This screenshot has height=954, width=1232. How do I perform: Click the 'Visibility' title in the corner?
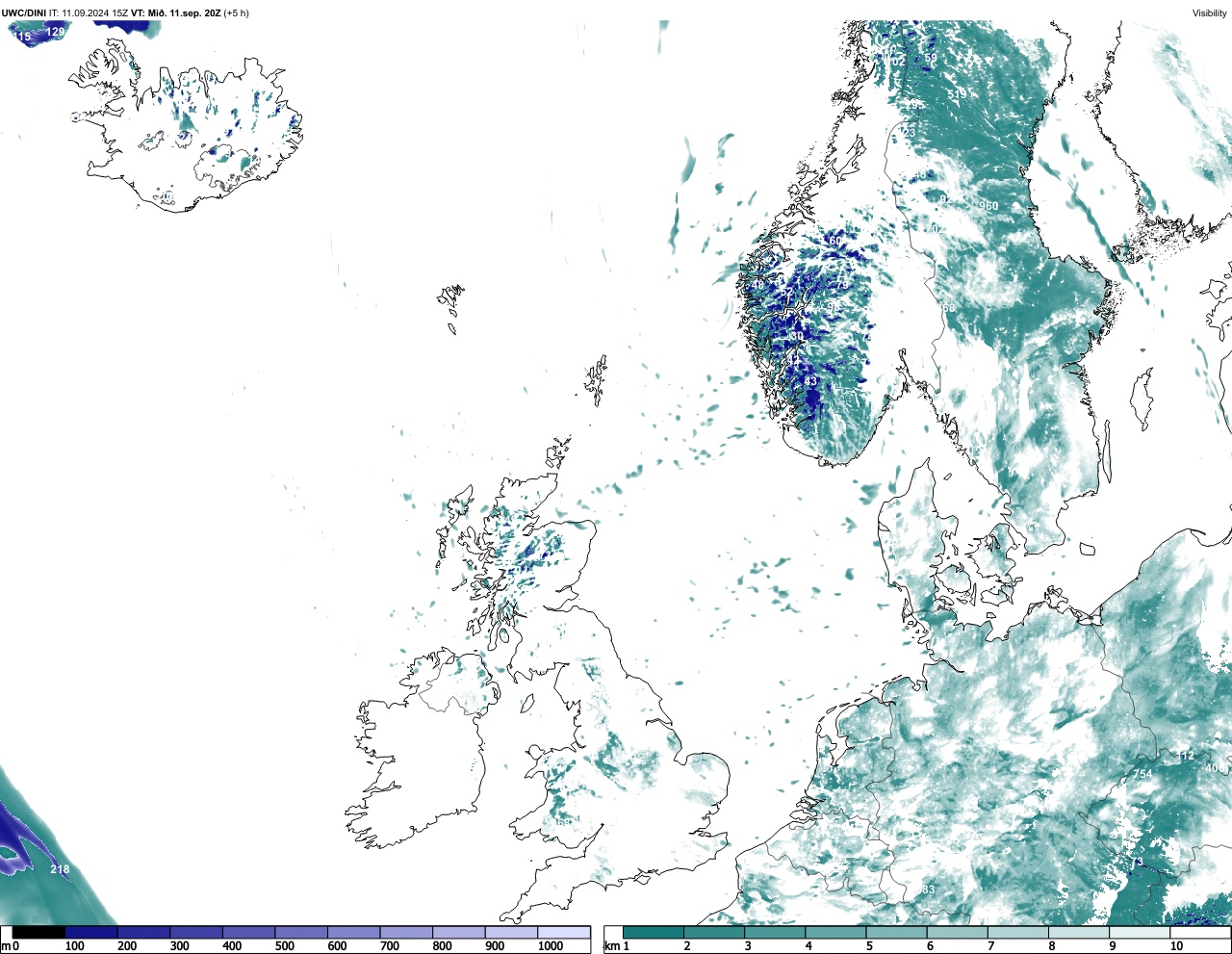click(1209, 13)
